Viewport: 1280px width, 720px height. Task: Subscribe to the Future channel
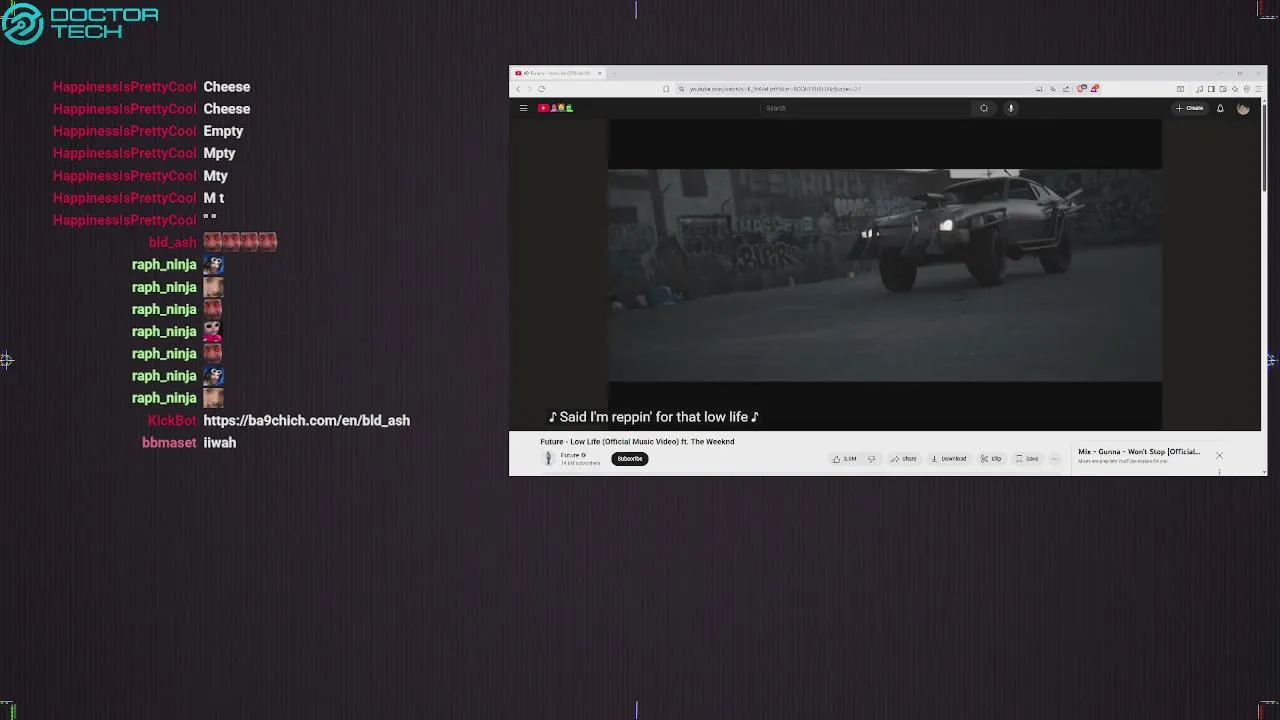point(630,459)
